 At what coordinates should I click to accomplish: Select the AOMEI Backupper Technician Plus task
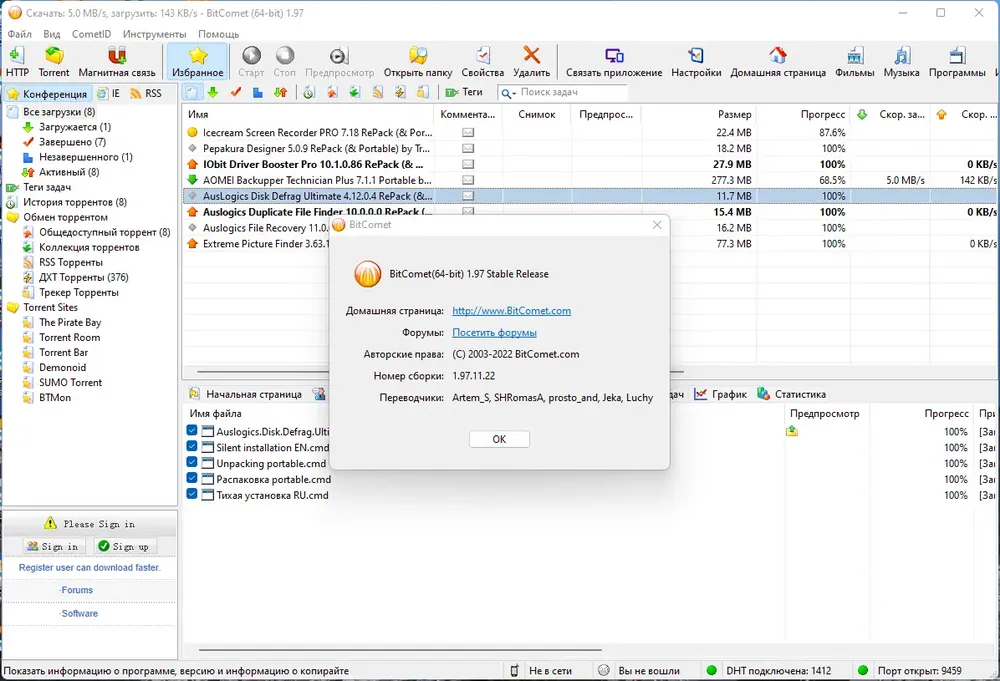point(590,180)
